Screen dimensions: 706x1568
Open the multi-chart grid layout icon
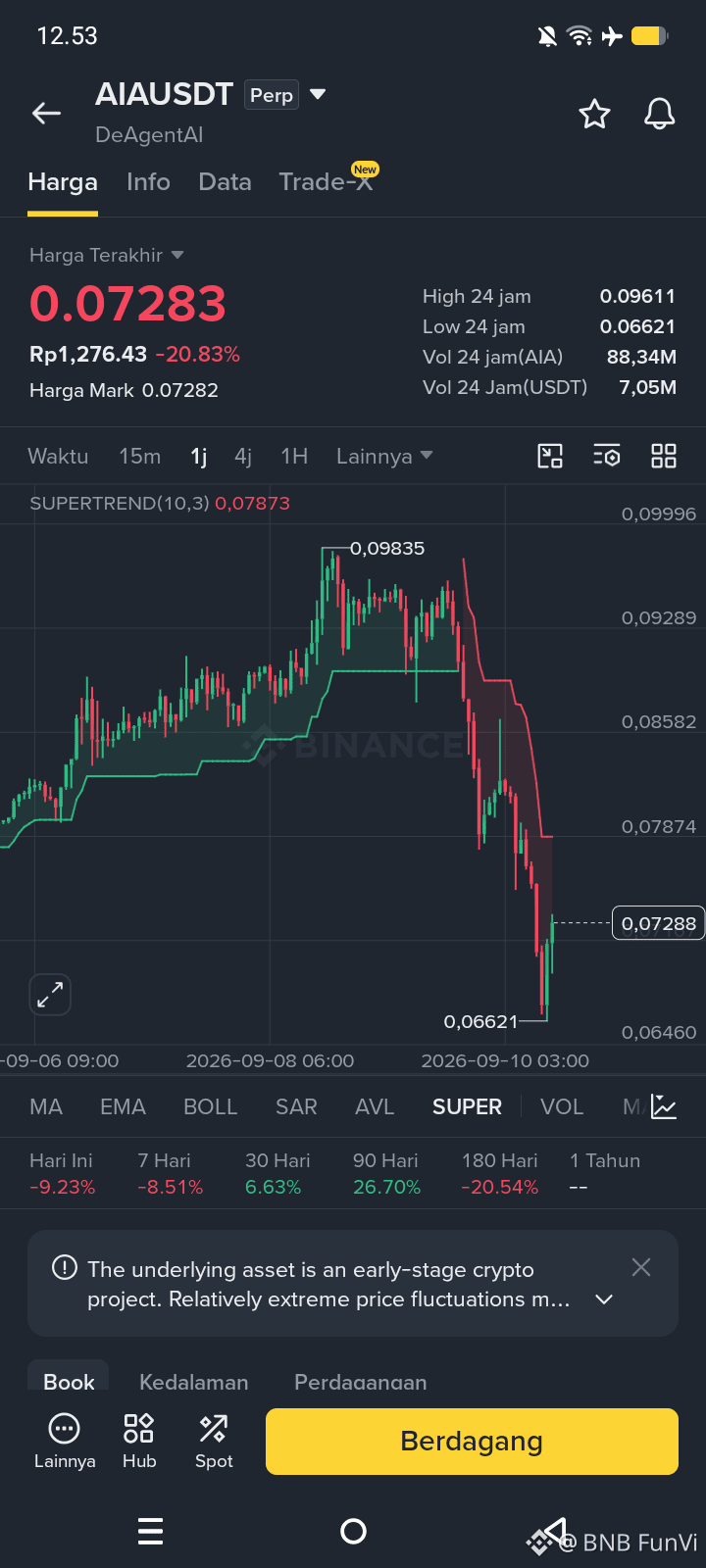pos(664,456)
